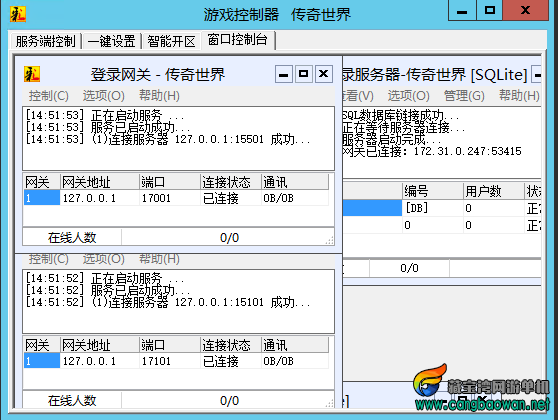Viewport: 558px width, 420px height.
Task: Select the 智能开区 tab
Action: pyautogui.click(x=172, y=41)
